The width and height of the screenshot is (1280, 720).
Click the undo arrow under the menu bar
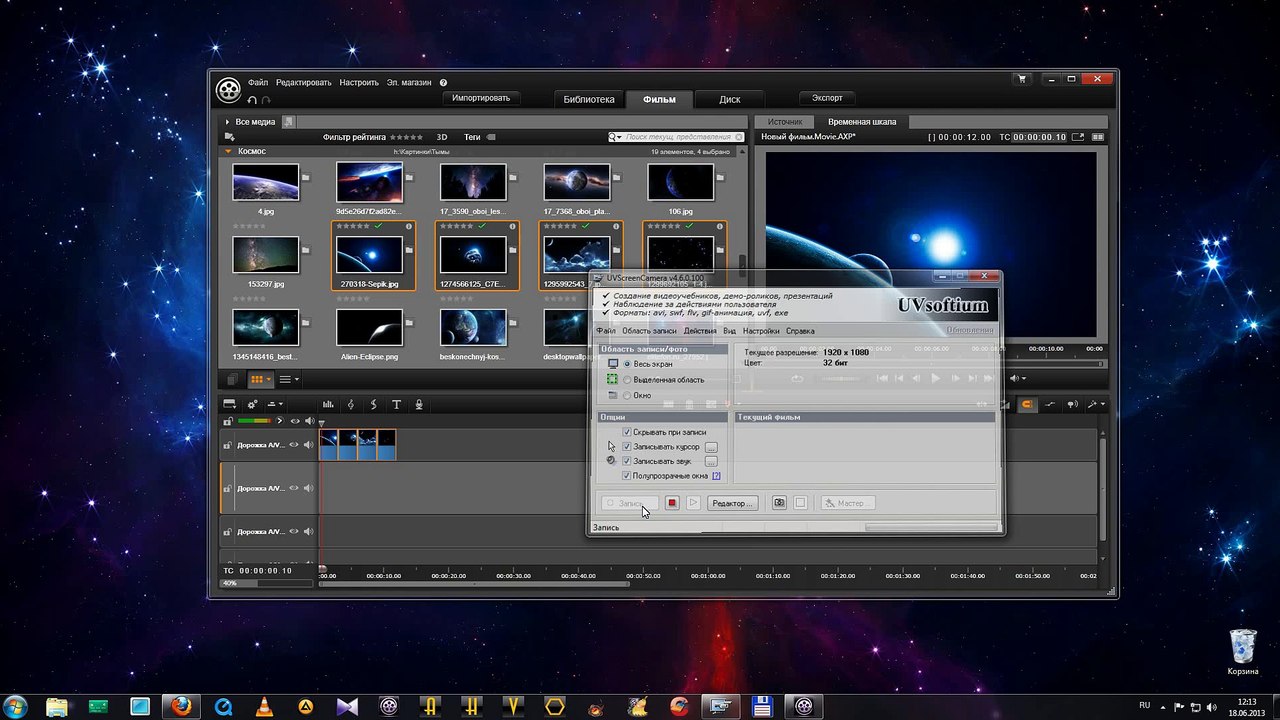pos(253,99)
